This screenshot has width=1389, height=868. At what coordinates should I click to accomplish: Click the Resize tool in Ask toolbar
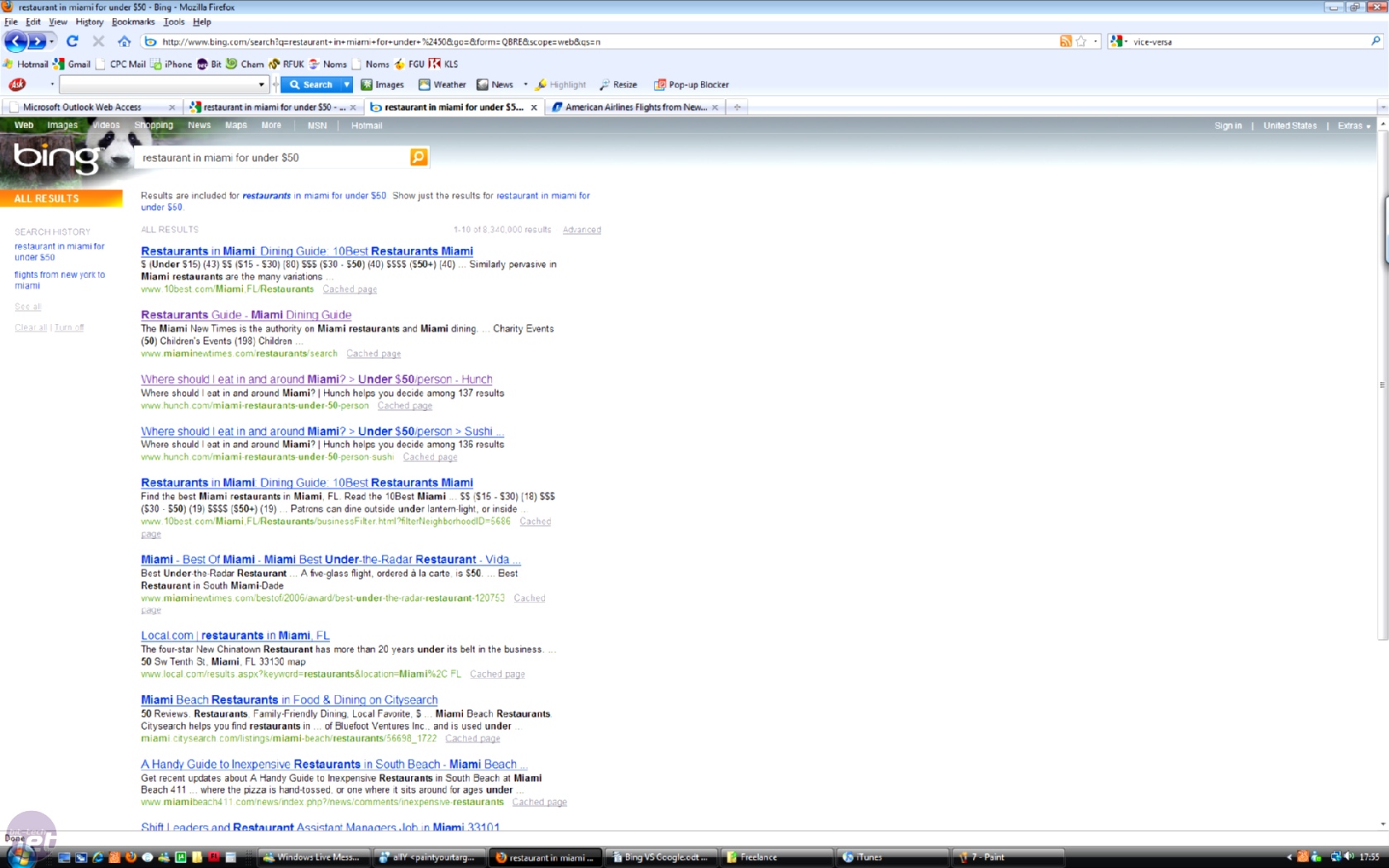(x=618, y=84)
